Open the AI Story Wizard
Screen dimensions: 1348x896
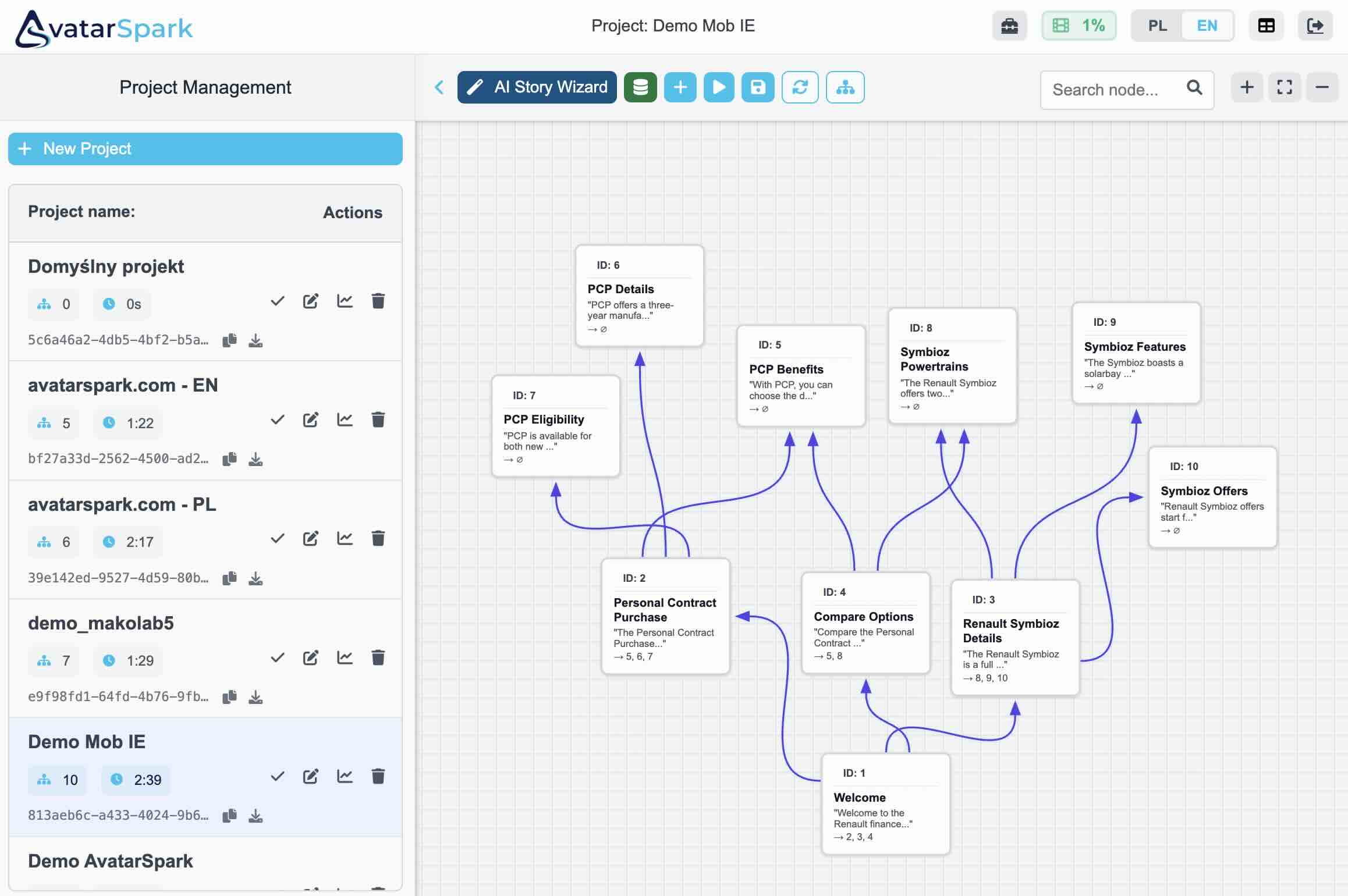click(x=537, y=87)
